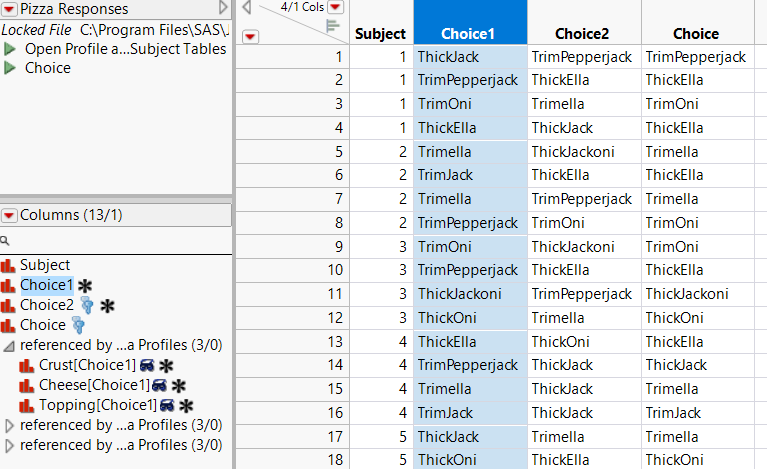This screenshot has width=767, height=469.
Task: Click the link ID icon next to Choice
Action: click(x=78, y=325)
